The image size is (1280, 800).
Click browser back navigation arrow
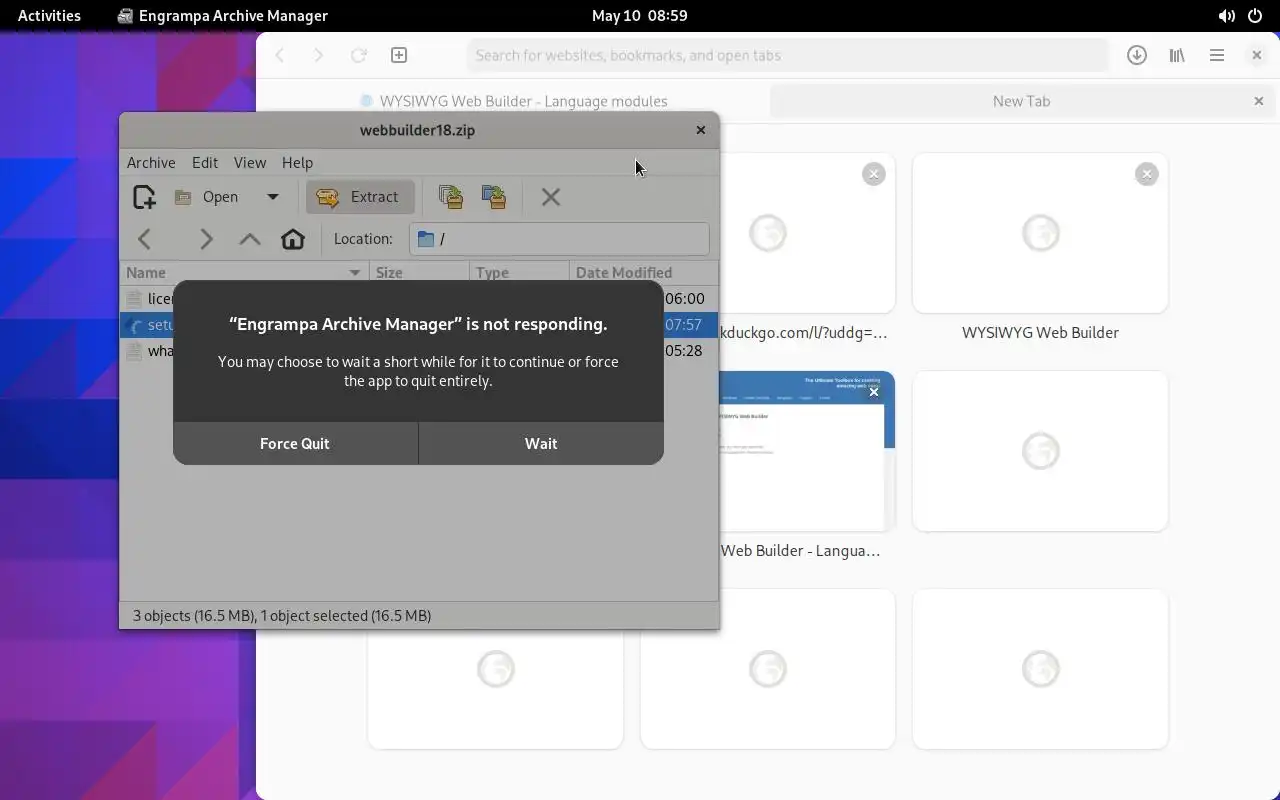[280, 55]
